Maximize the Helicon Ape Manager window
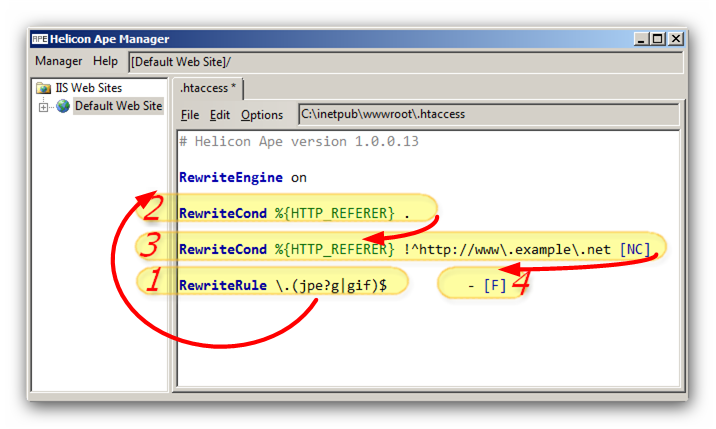The image size is (716, 429). click(x=657, y=39)
